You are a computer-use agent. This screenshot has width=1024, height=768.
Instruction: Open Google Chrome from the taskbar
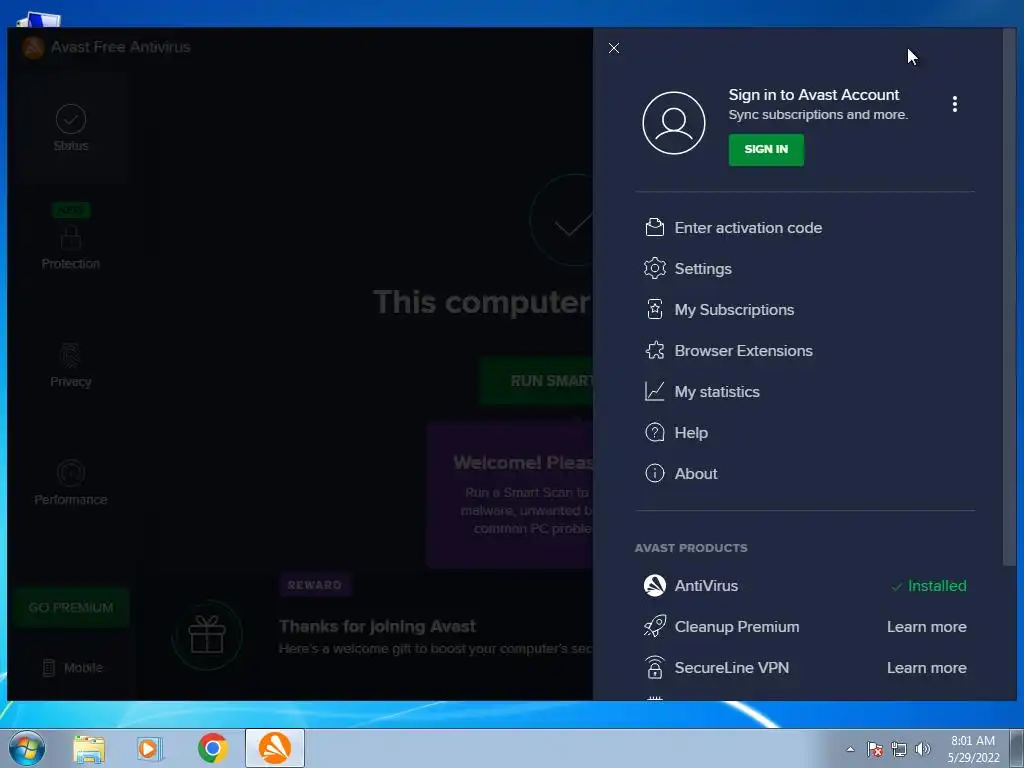212,748
